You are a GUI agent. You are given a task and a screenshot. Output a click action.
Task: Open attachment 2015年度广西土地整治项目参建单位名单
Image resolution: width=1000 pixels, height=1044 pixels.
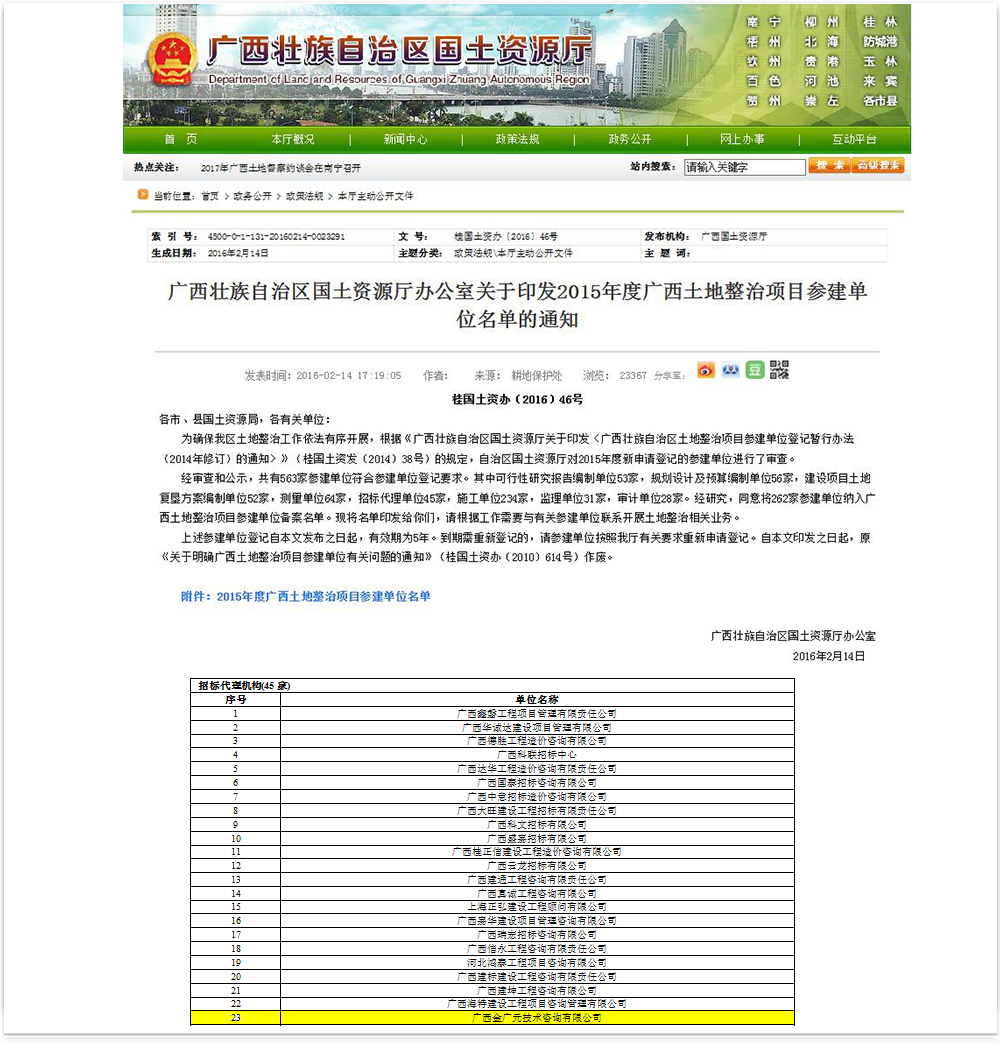(x=306, y=597)
